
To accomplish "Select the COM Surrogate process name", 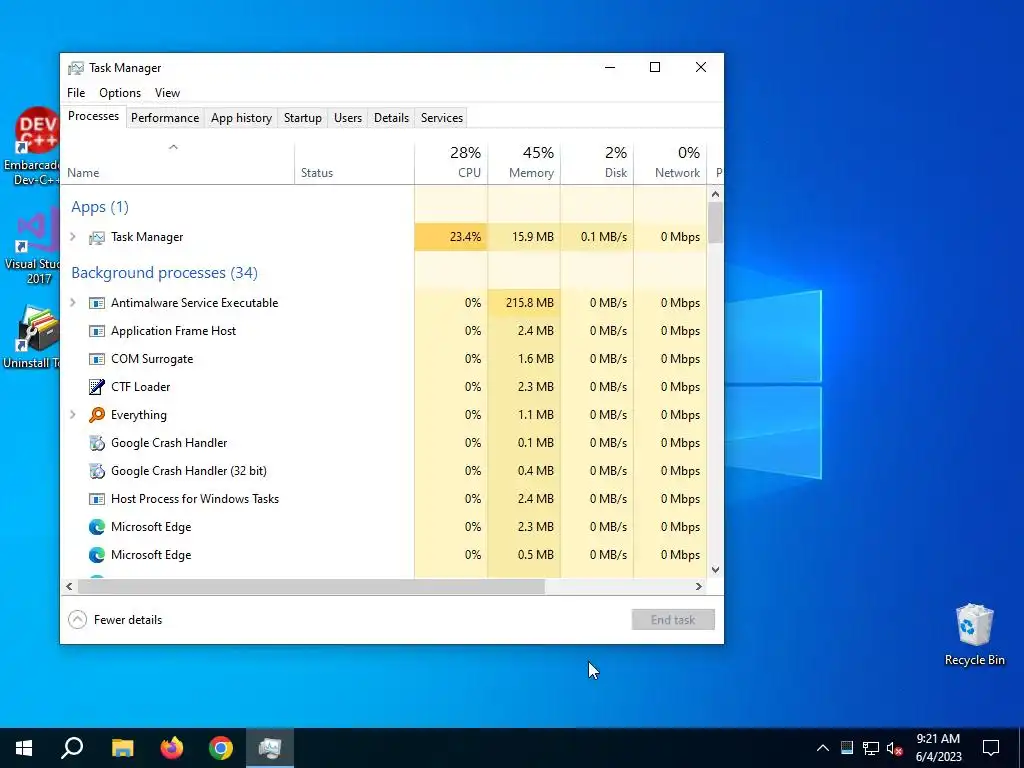I will pos(152,359).
